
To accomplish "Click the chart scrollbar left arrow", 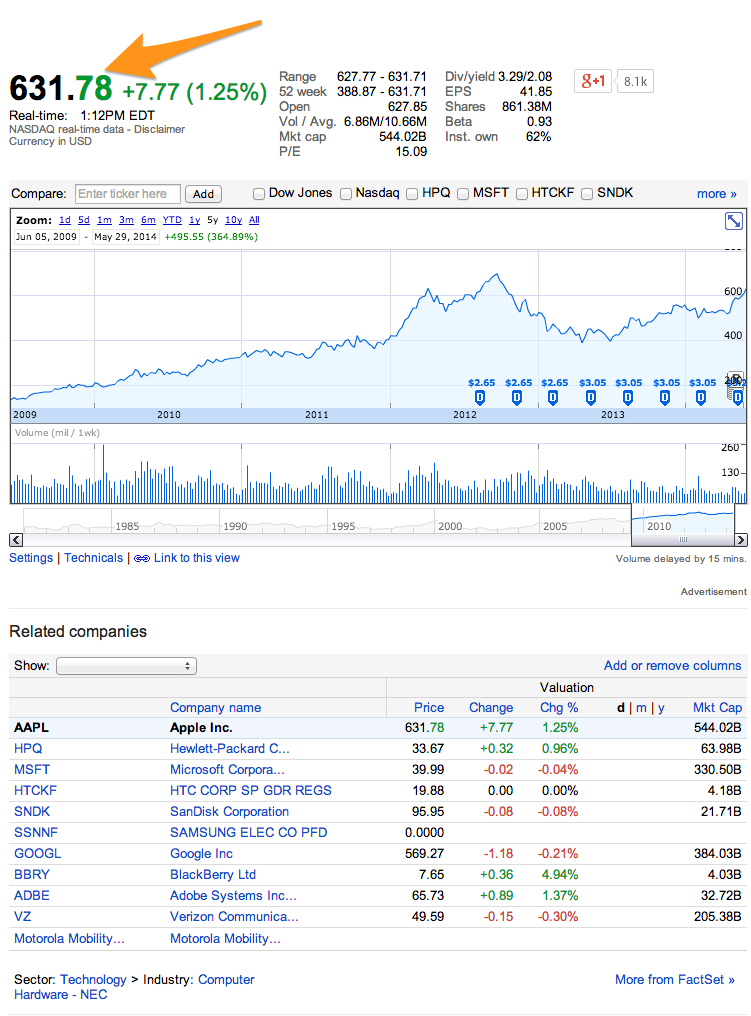I will [16, 540].
